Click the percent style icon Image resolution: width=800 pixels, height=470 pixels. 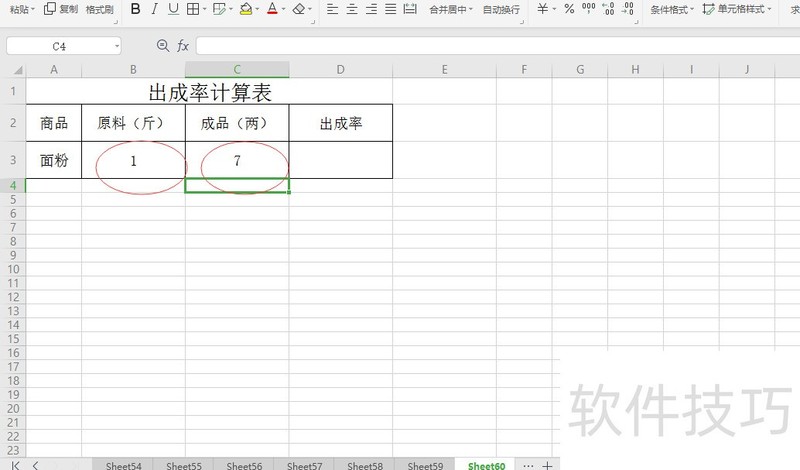(569, 9)
